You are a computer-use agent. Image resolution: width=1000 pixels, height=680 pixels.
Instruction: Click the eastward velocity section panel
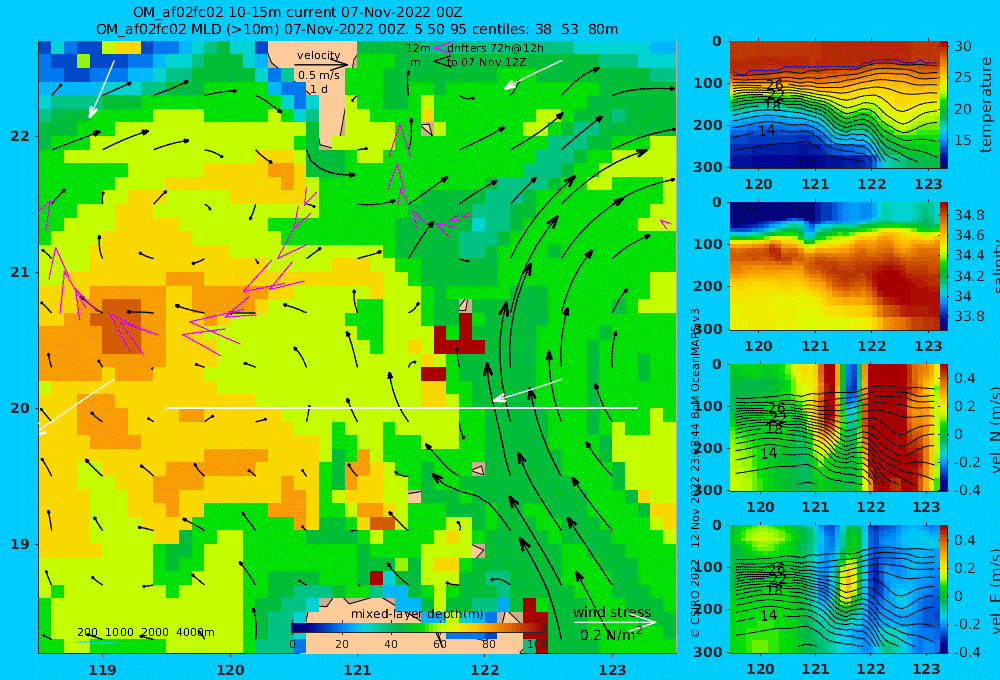[834, 589]
